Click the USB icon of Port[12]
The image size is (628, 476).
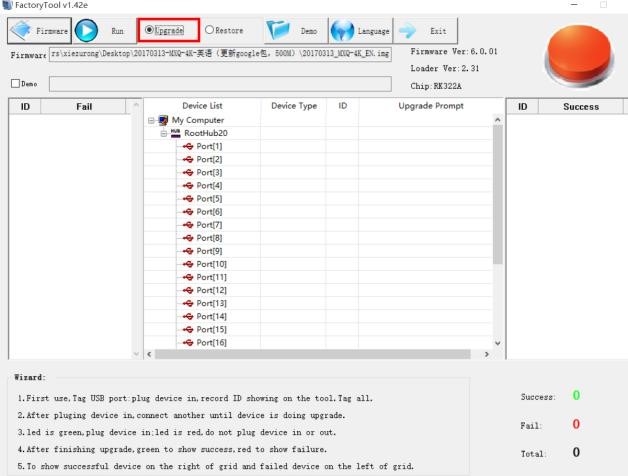[188, 290]
